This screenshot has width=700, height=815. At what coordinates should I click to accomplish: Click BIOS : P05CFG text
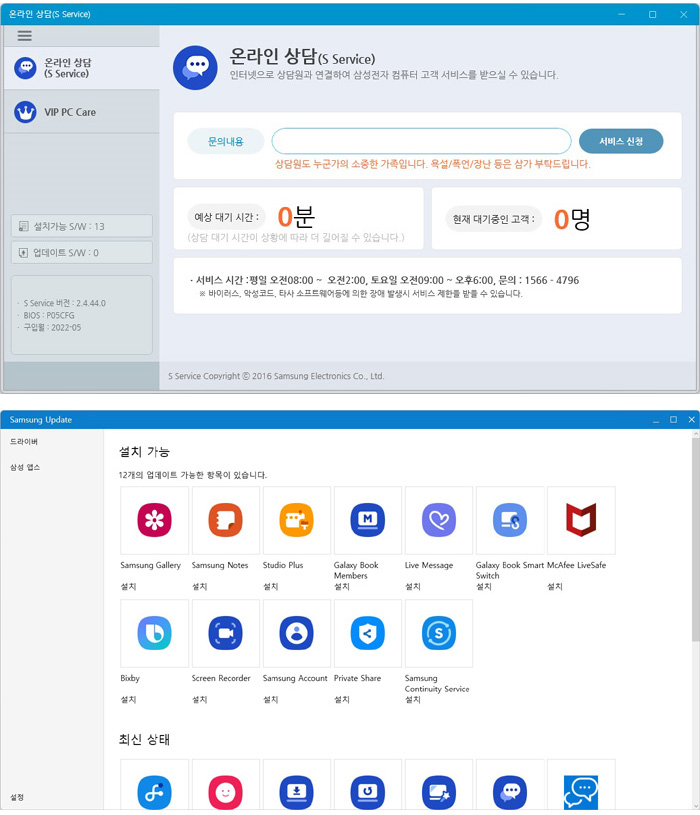click(49, 316)
